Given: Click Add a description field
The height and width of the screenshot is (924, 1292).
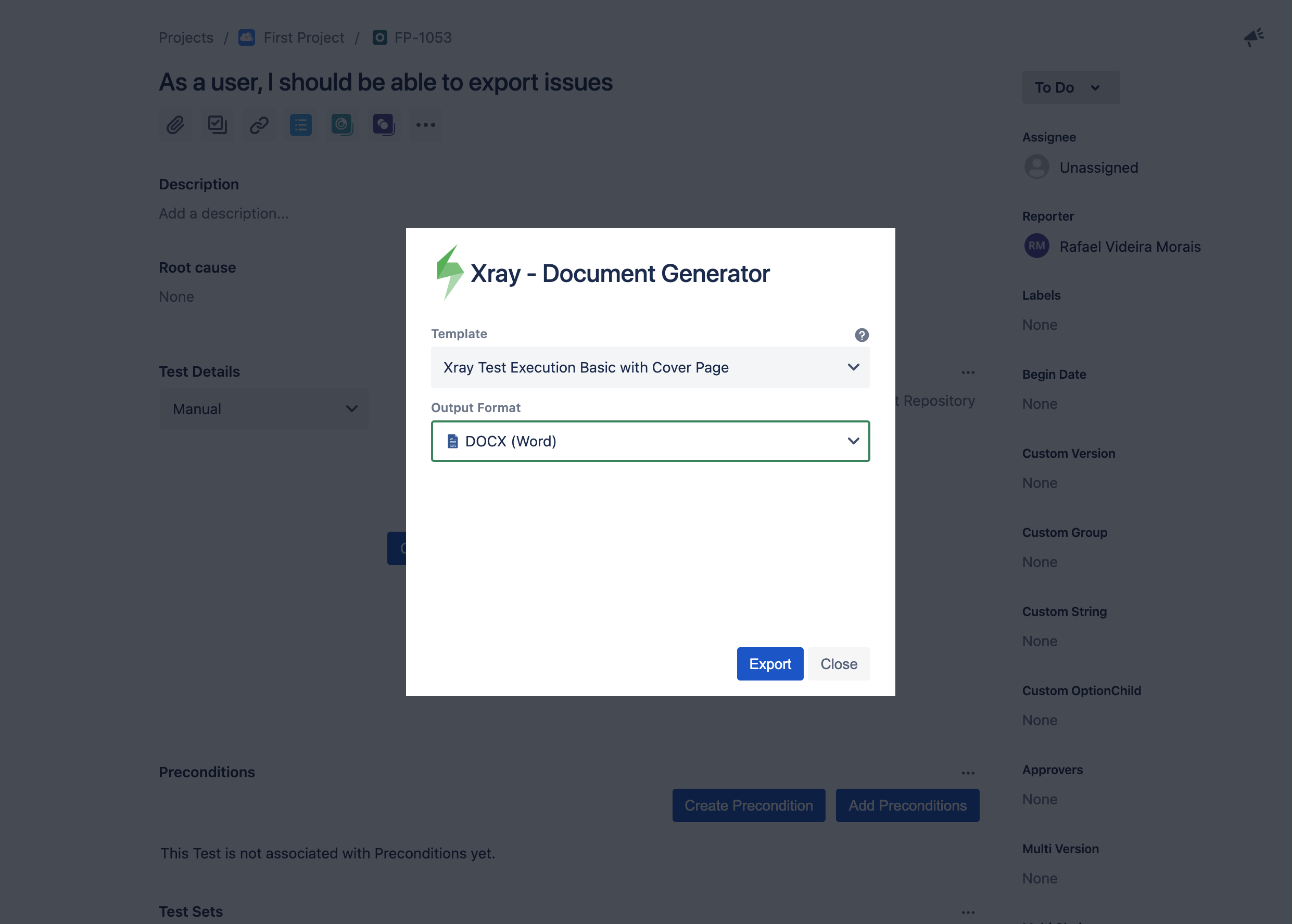Looking at the screenshot, I should (224, 213).
